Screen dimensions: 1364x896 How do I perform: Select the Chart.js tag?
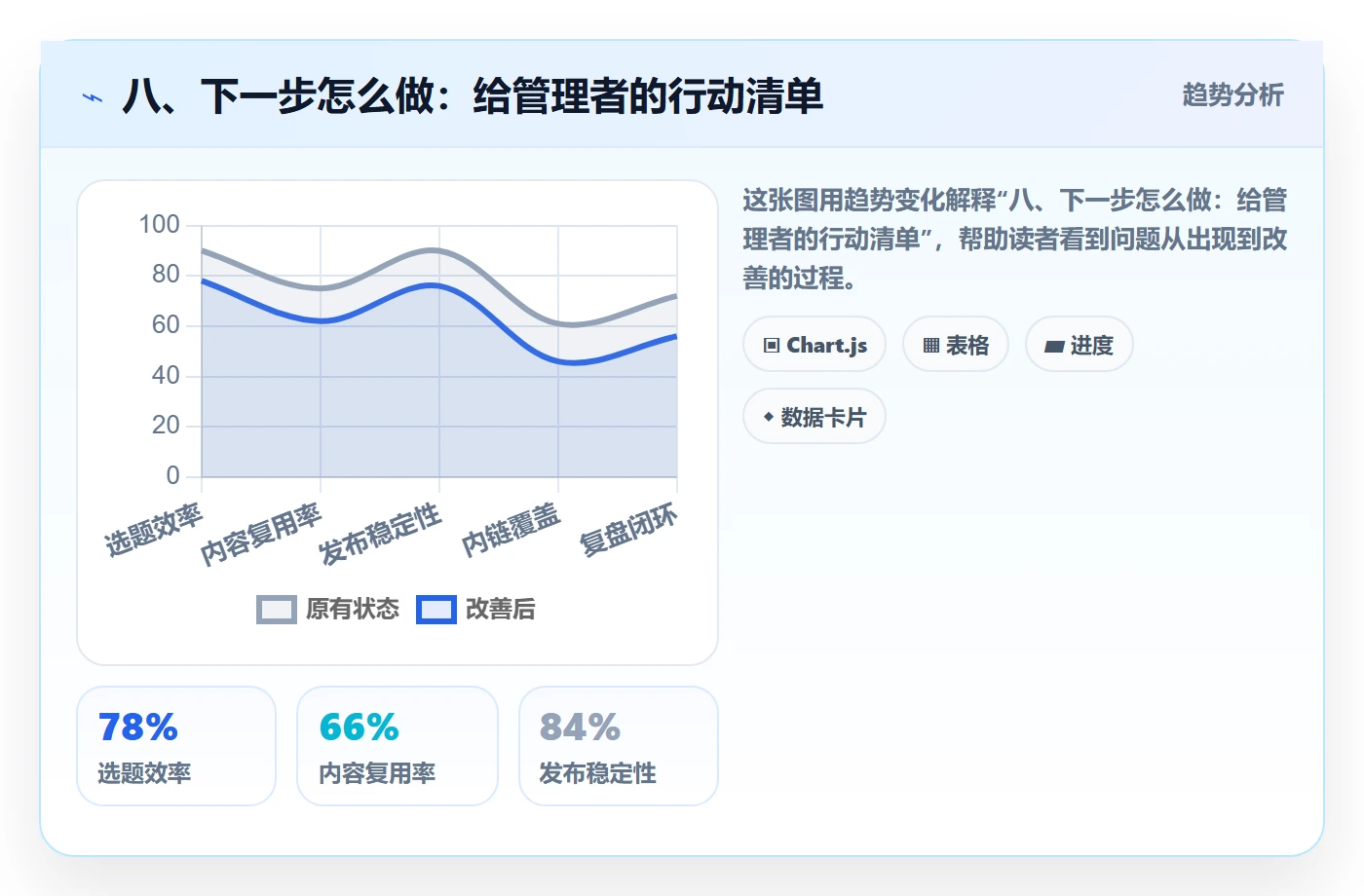(x=815, y=345)
